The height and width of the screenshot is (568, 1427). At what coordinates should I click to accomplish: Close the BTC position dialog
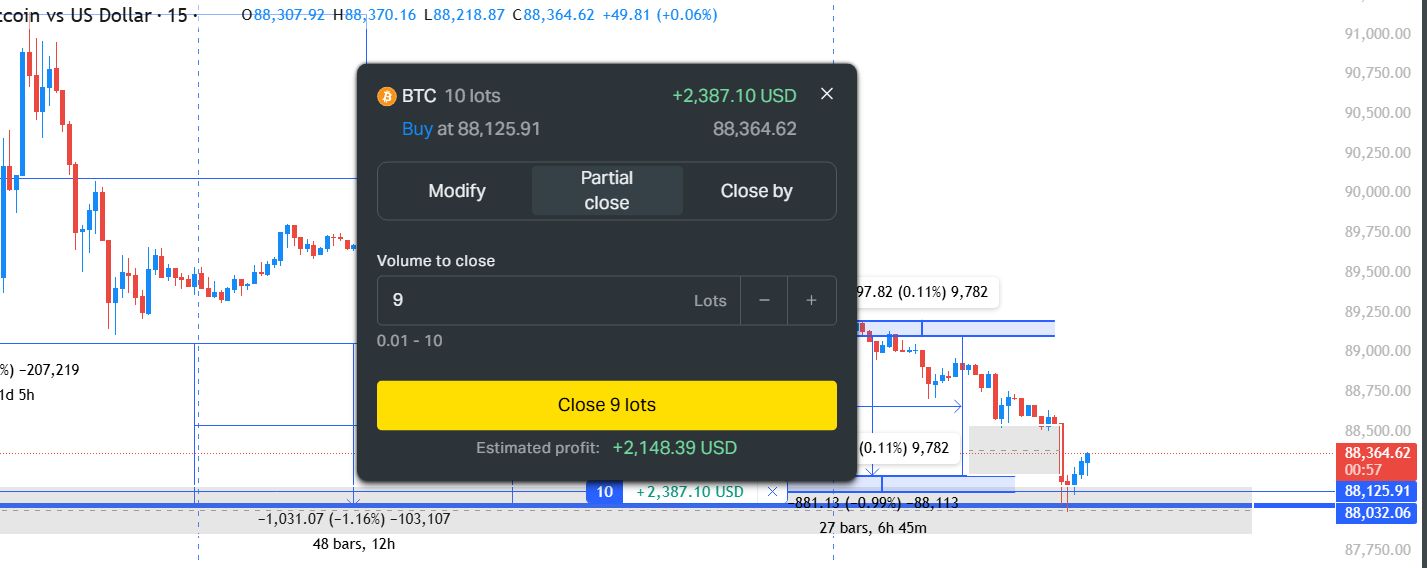[826, 94]
